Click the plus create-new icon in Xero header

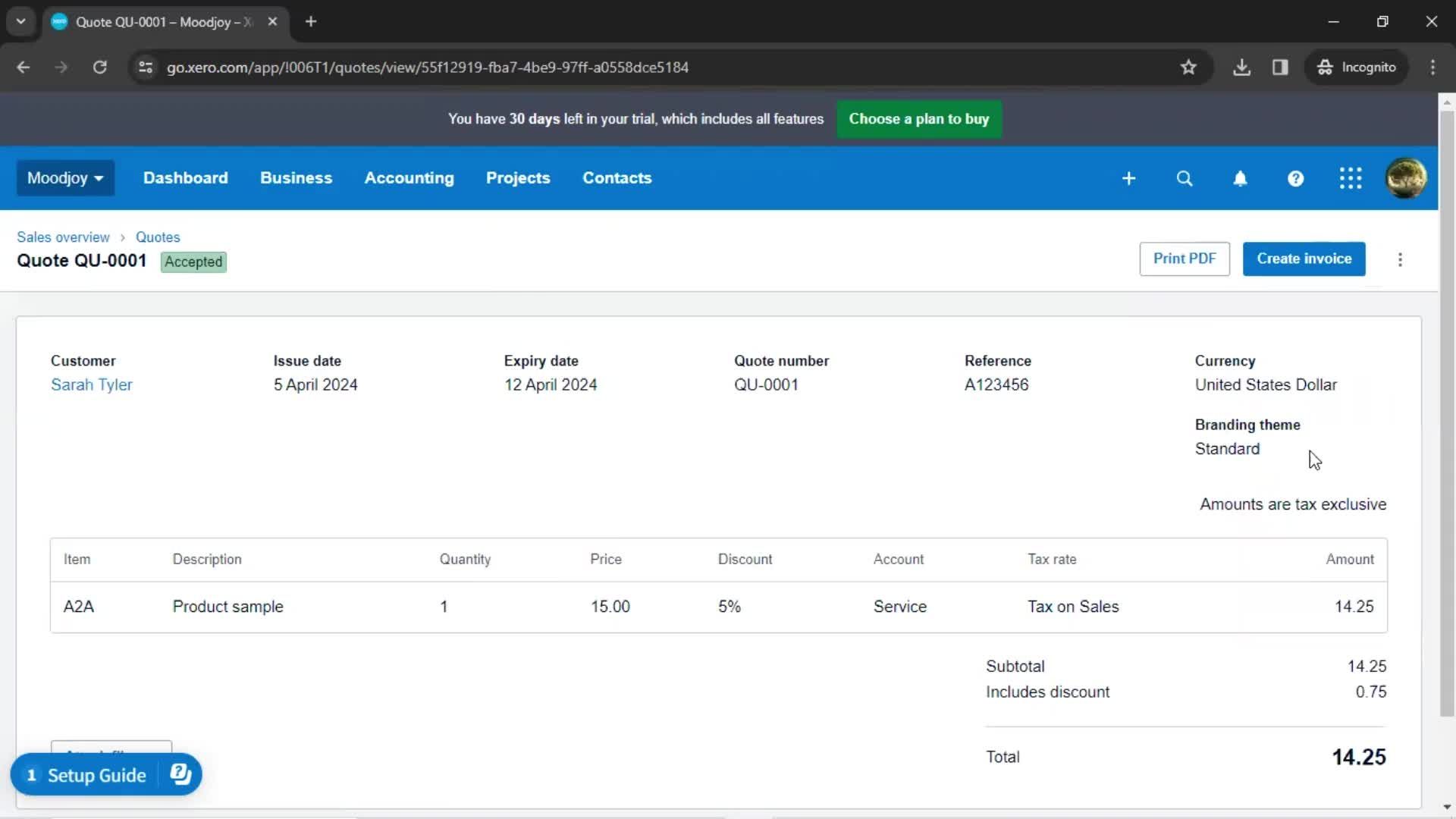[1128, 178]
